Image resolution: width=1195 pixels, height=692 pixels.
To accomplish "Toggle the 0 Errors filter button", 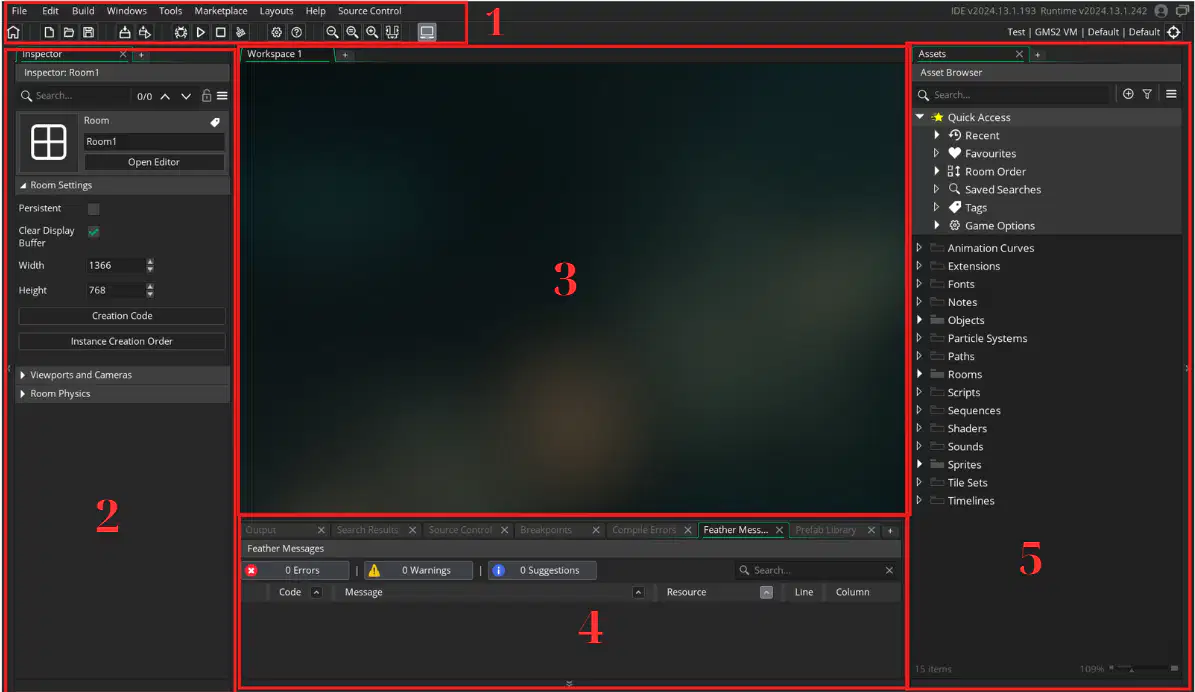I will point(295,570).
